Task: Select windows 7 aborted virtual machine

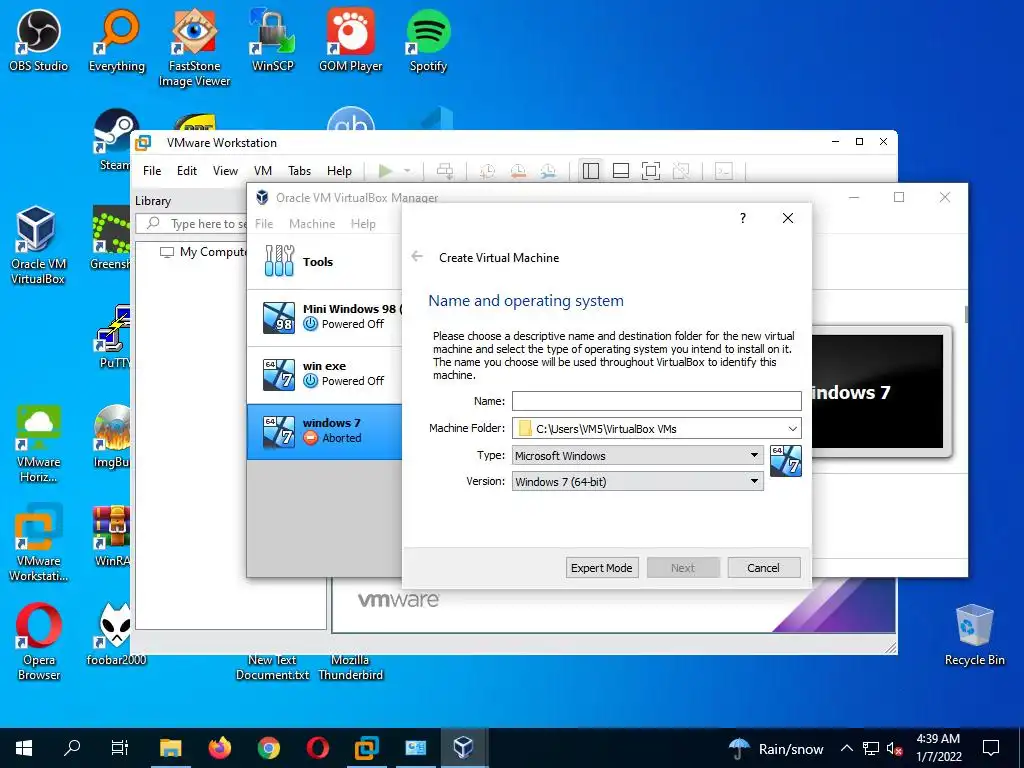Action: click(325, 431)
